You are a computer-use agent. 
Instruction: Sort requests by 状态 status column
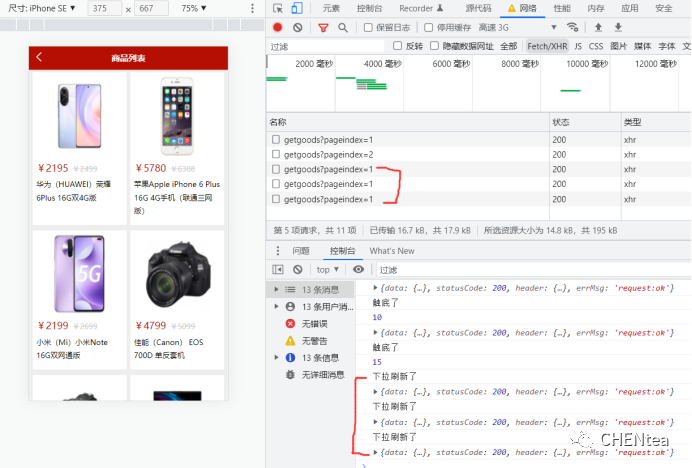tap(585, 122)
